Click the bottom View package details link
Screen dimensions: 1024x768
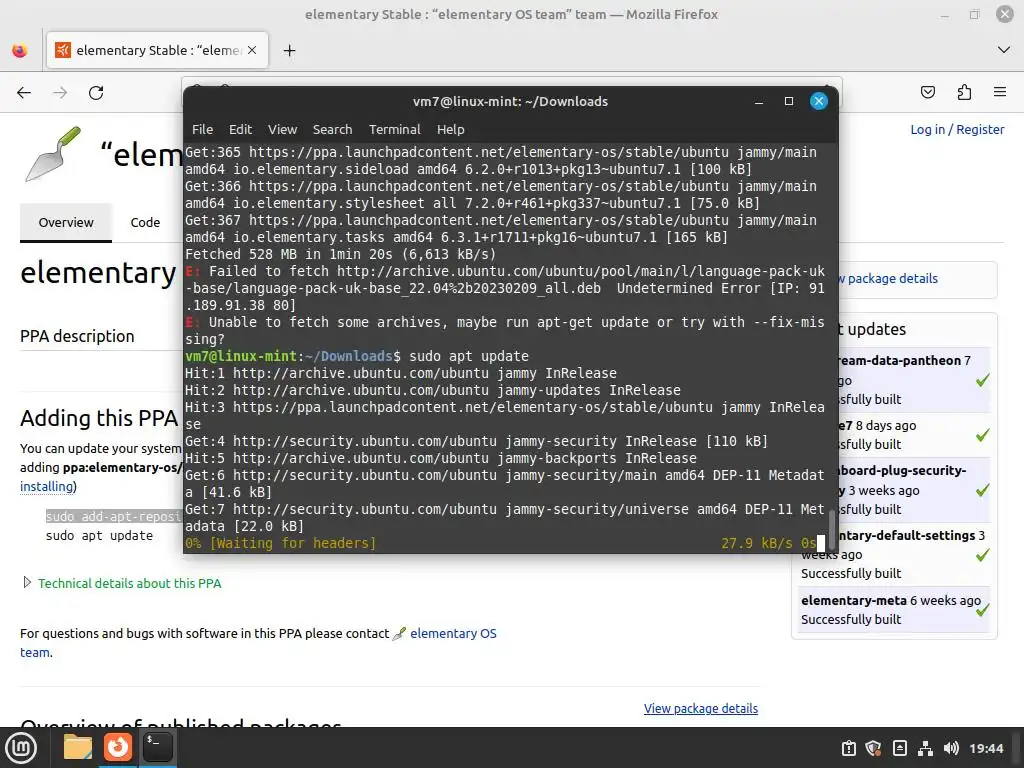[701, 709]
